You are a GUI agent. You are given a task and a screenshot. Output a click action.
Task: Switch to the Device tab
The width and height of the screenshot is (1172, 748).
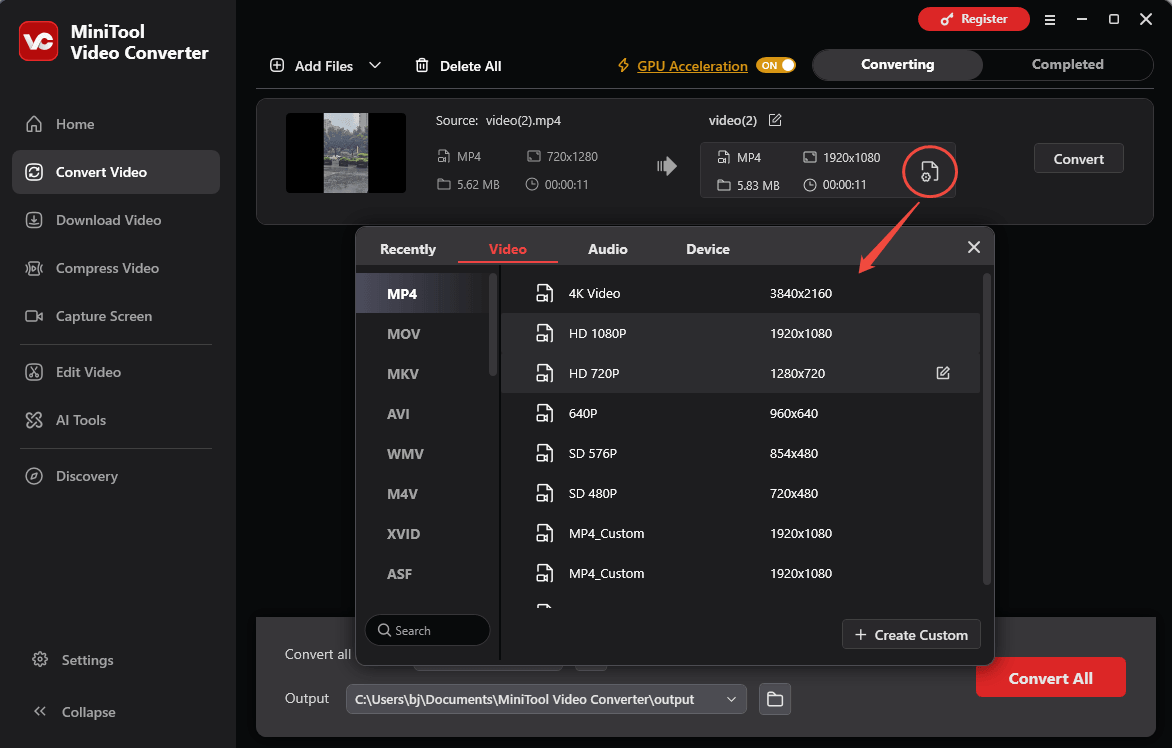tap(708, 249)
